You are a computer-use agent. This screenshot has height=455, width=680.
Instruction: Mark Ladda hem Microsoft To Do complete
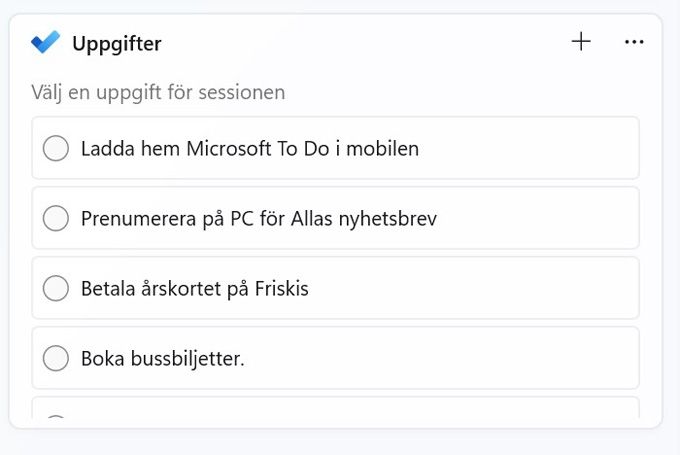click(x=56, y=148)
